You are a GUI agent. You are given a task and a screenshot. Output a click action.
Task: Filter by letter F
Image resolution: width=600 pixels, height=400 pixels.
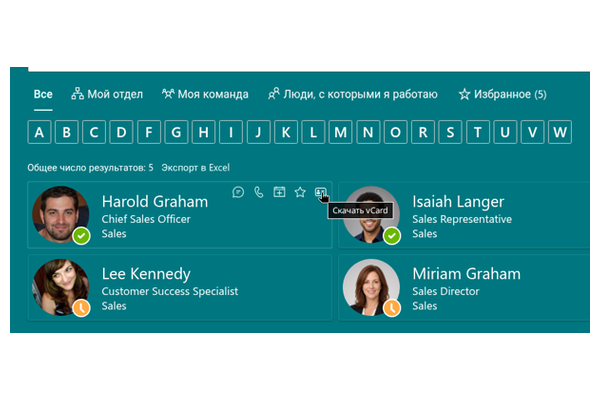click(x=149, y=132)
